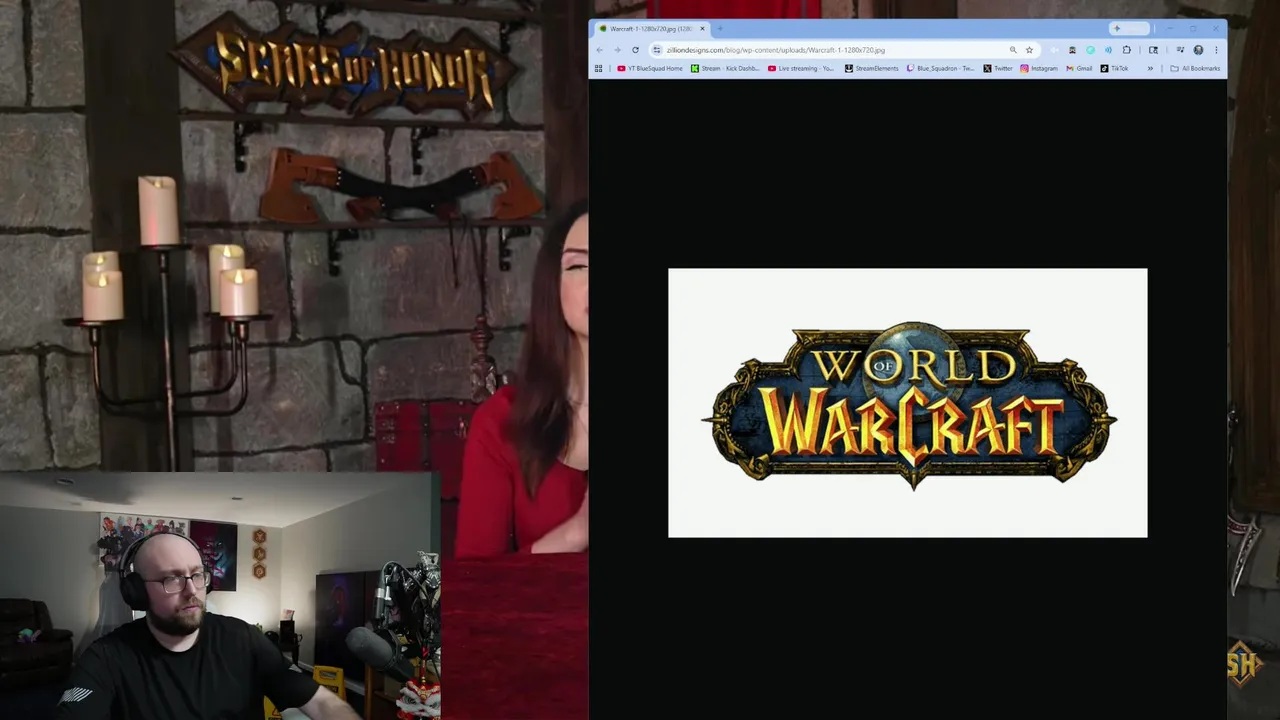Viewport: 1280px width, 720px height.
Task: Select the zilliondesigns.com address bar URL
Action: coord(775,50)
